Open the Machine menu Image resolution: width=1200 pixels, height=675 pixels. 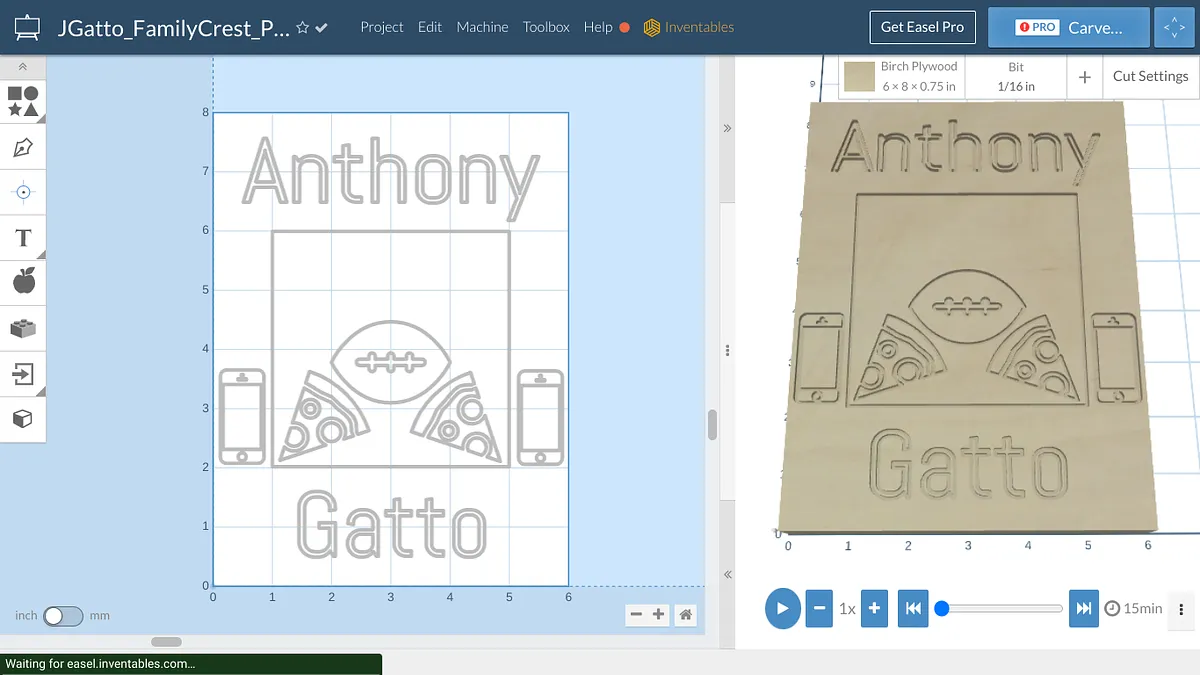pos(482,27)
